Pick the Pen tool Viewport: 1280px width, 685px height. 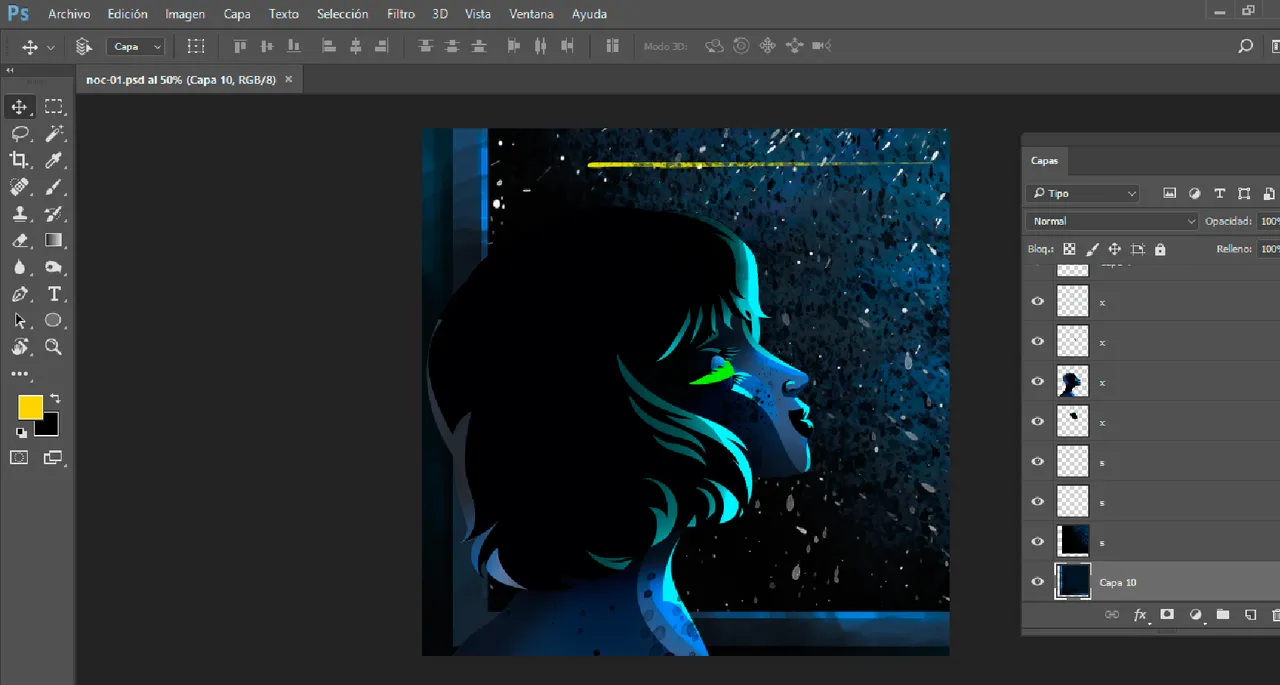point(19,294)
